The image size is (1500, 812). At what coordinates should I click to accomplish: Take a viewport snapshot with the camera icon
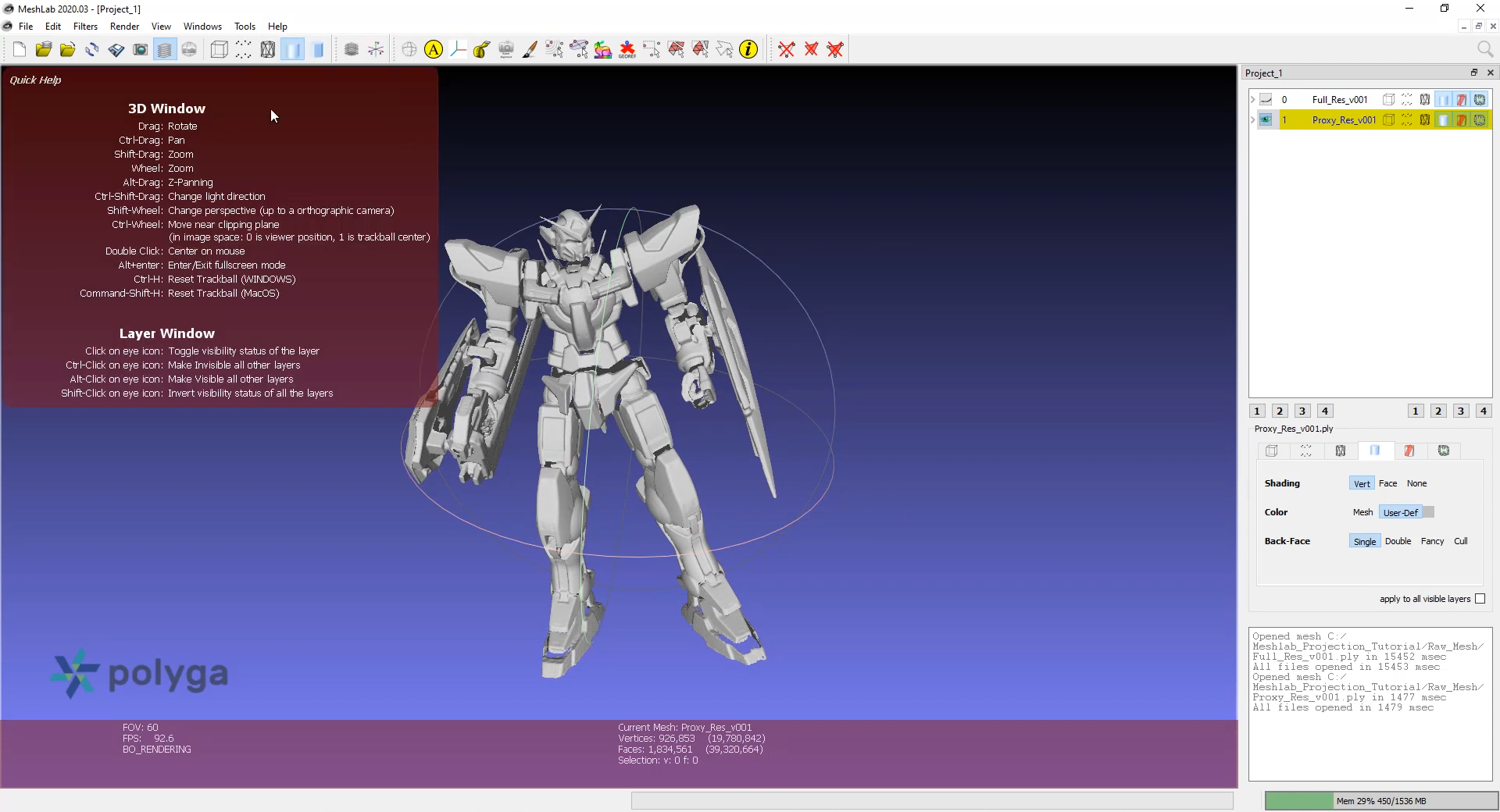coord(141,50)
